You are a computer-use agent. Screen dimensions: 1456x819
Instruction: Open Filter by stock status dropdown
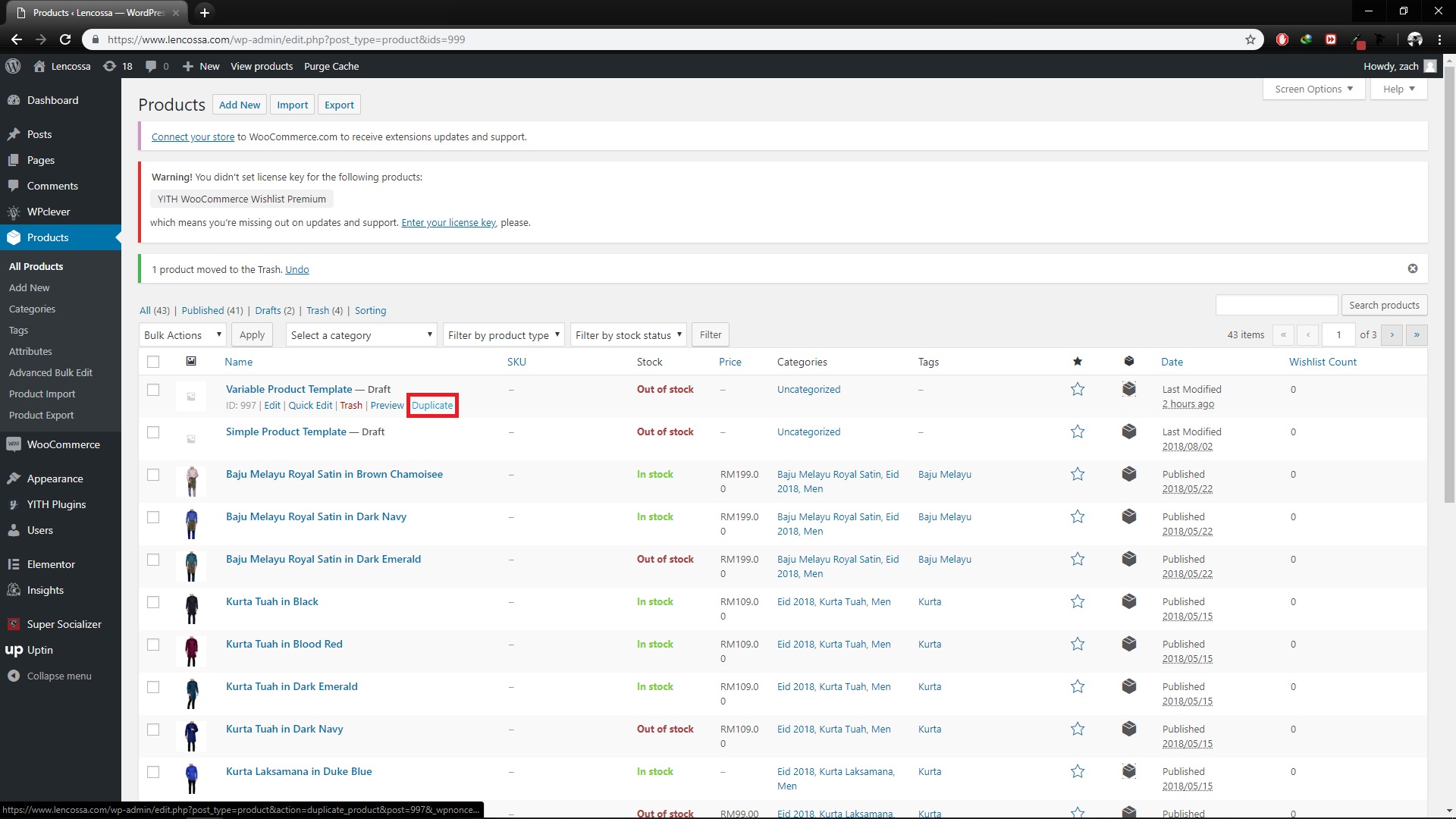pos(629,335)
